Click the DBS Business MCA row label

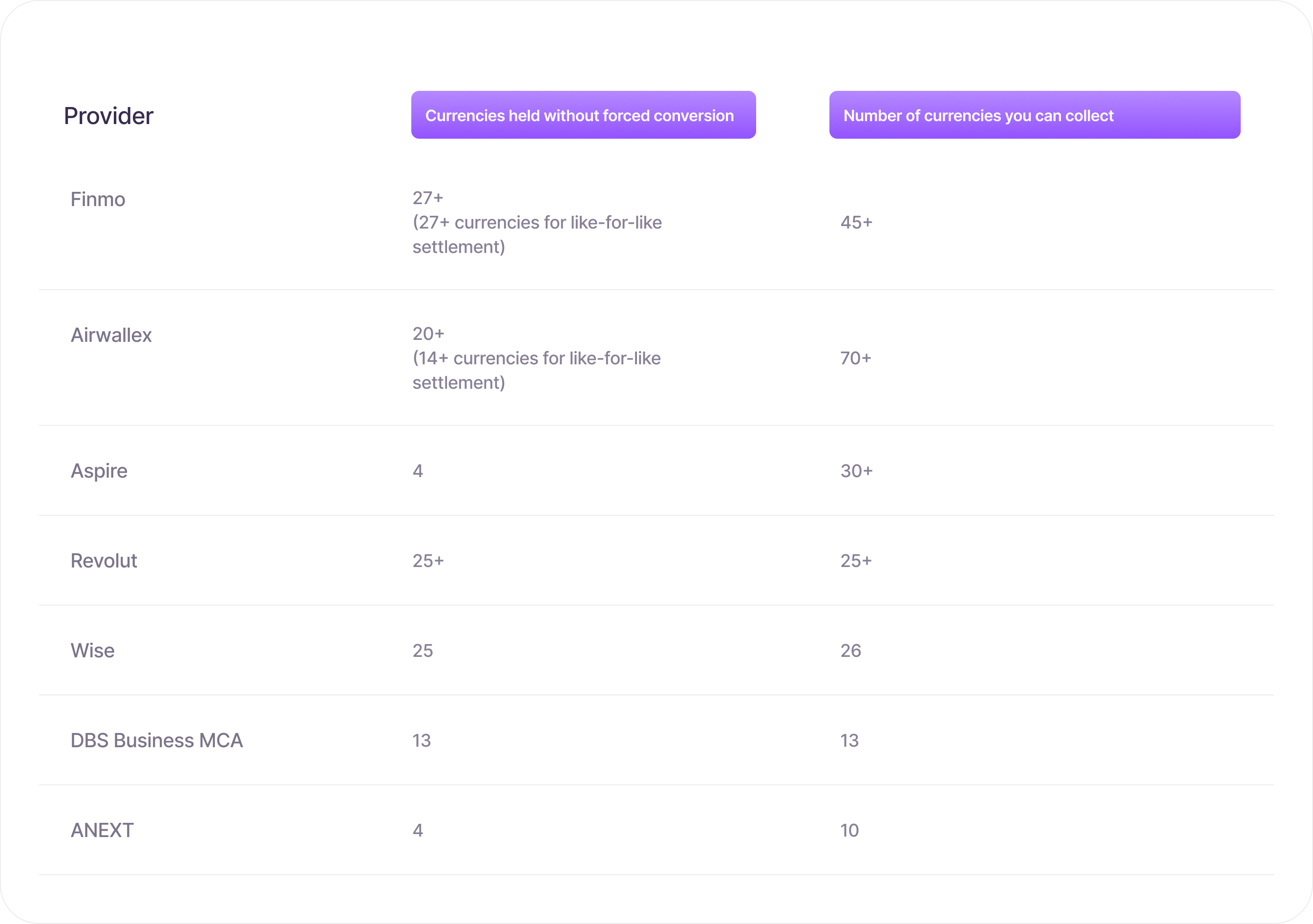click(x=157, y=740)
